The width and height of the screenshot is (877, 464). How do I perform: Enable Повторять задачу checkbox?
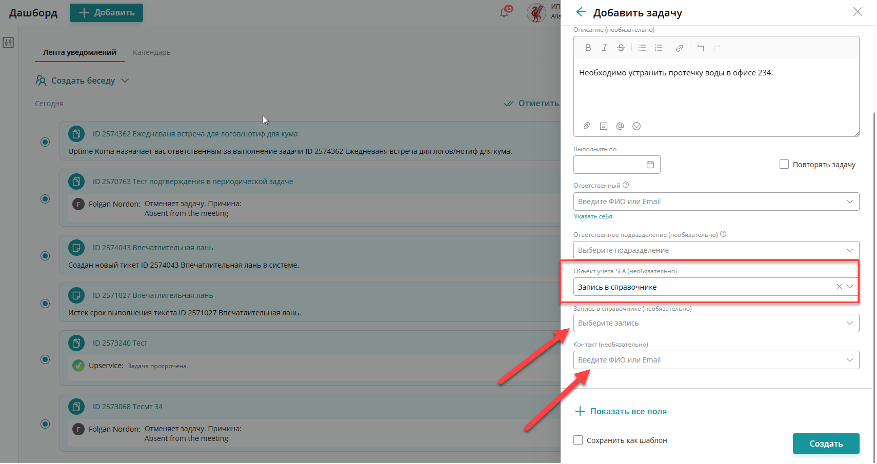[784, 164]
